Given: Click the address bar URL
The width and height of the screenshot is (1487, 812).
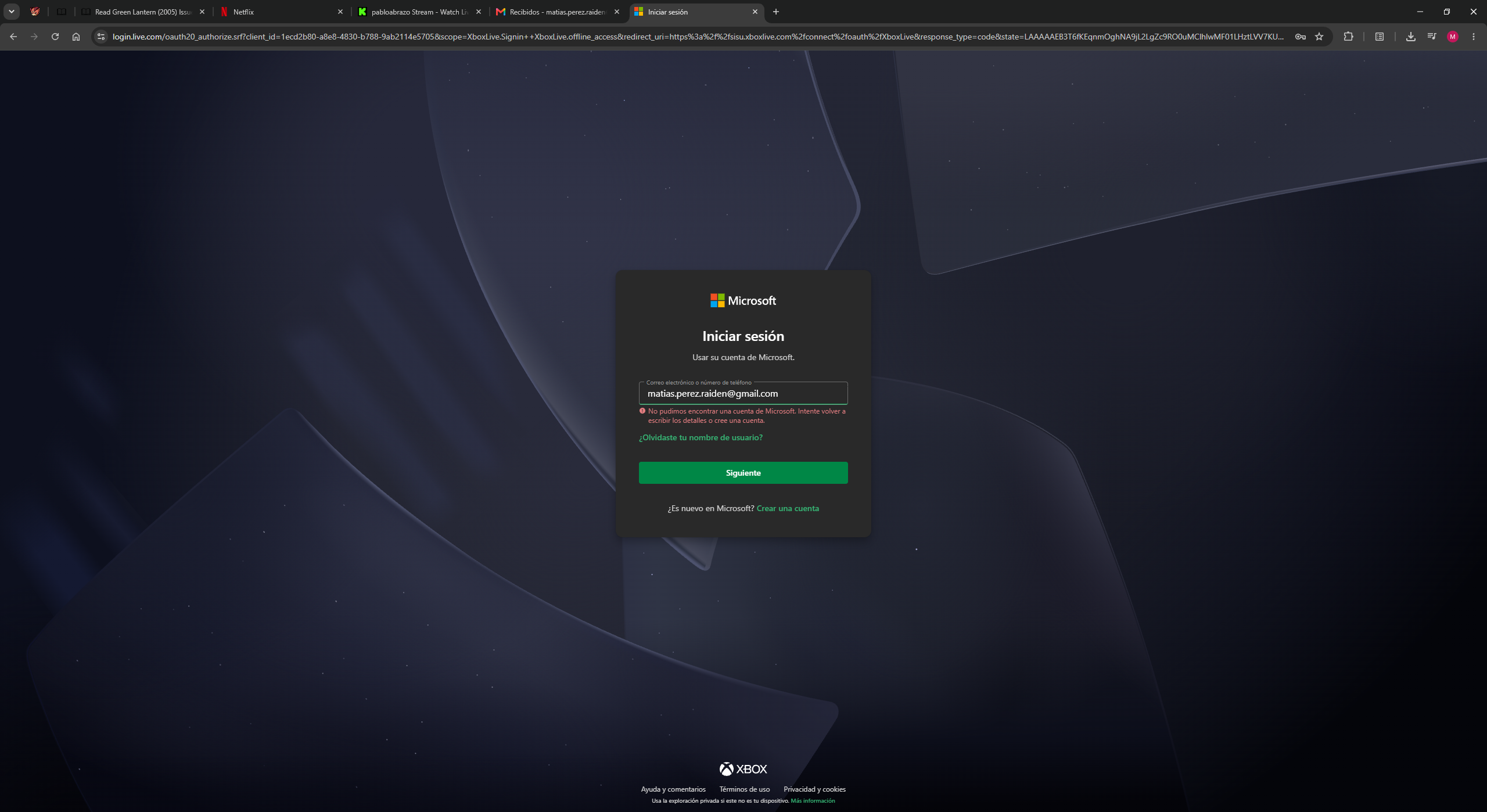Looking at the screenshot, I should click(697, 37).
